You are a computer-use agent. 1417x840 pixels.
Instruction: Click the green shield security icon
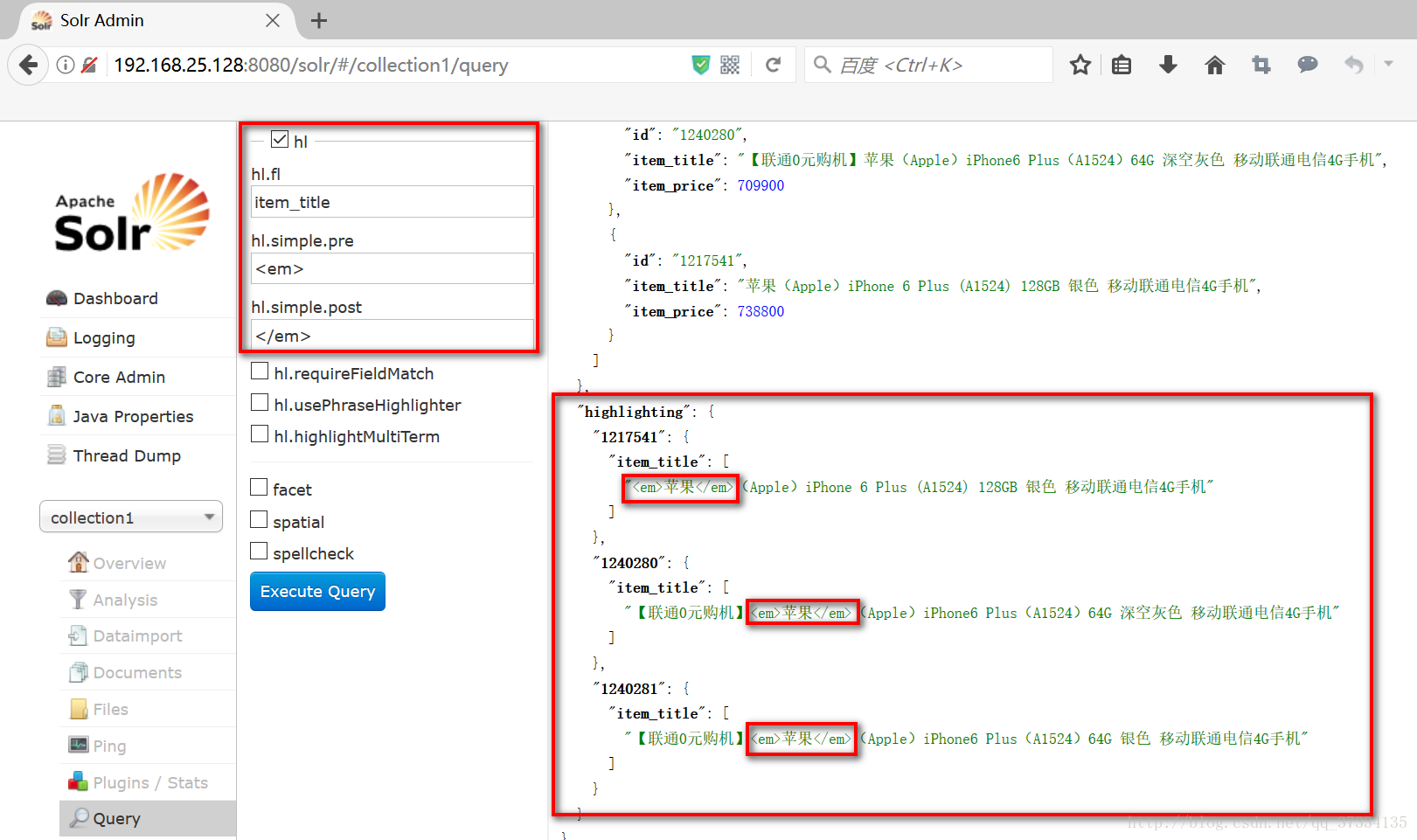click(701, 65)
